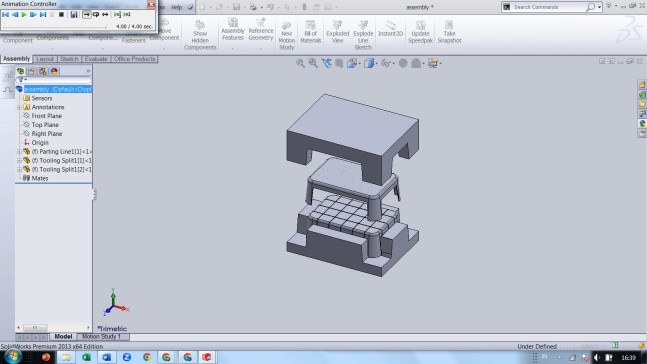Click Show Hidden Components tool
The width and height of the screenshot is (647, 364).
coord(200,35)
